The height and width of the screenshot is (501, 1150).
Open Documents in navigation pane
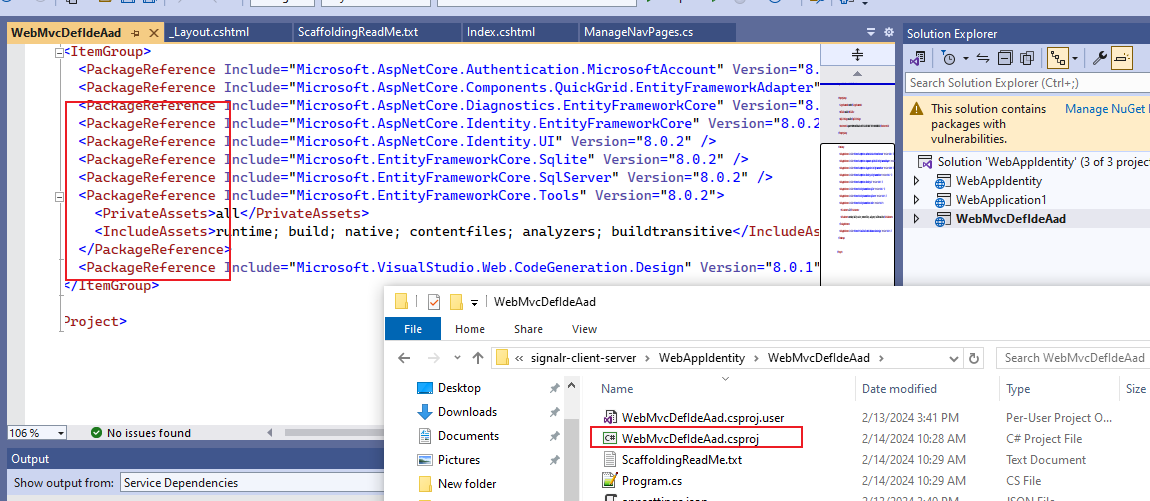pos(468,436)
